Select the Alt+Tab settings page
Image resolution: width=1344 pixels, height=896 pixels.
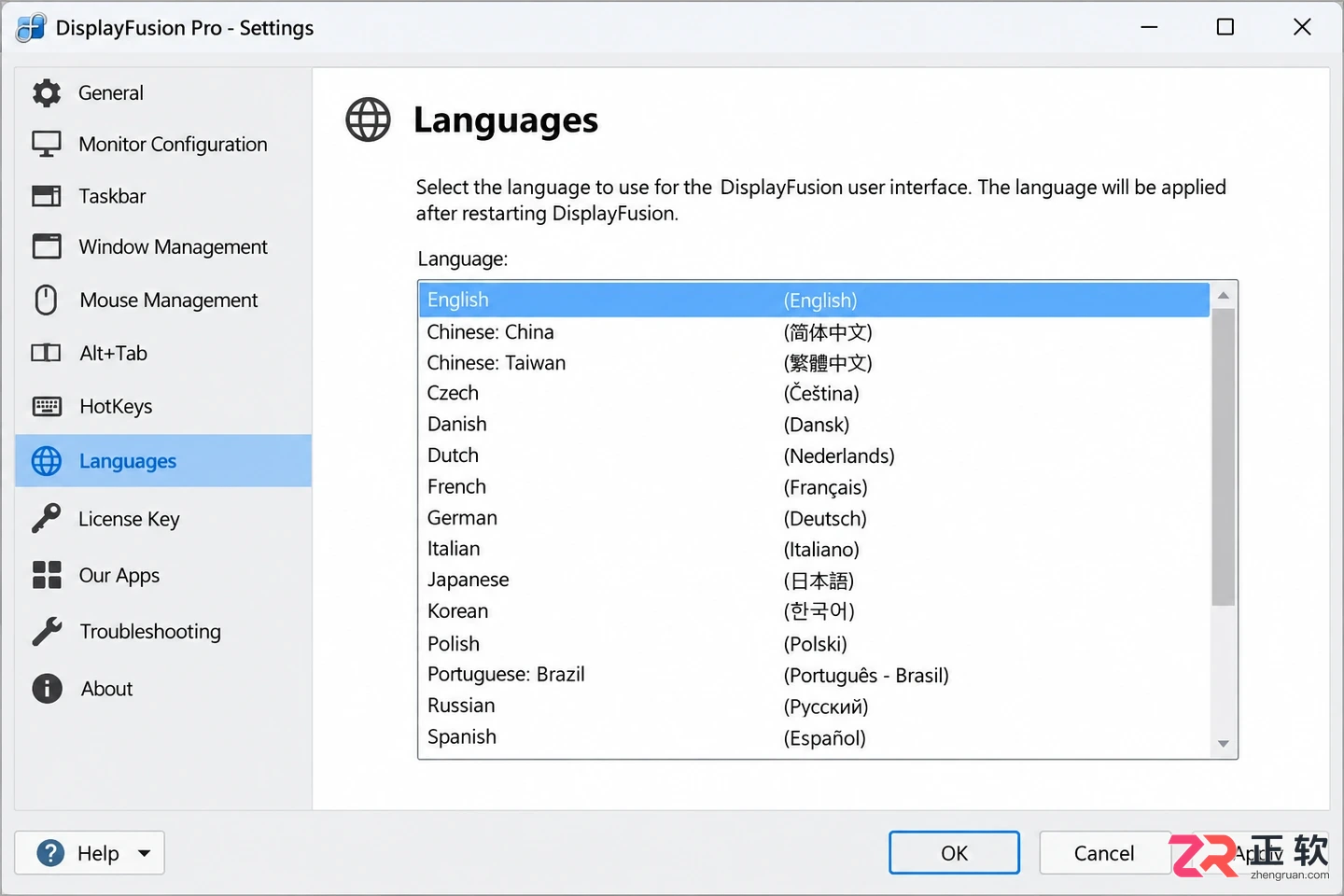click(x=163, y=353)
